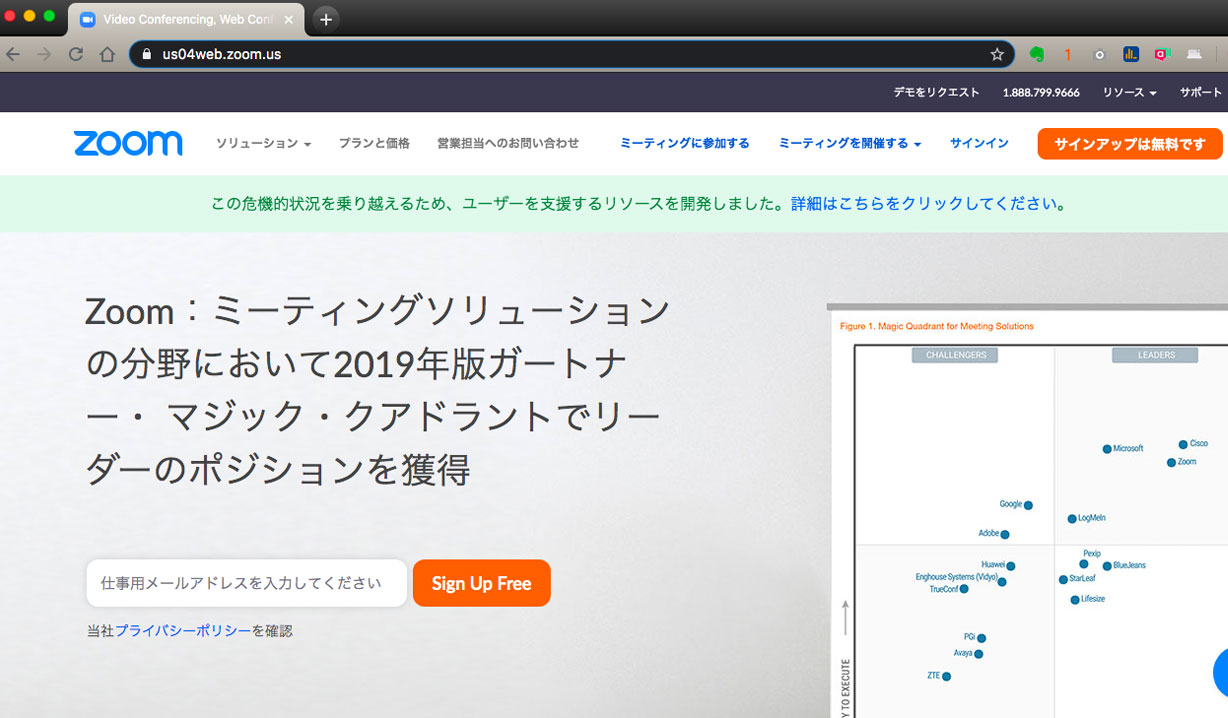Screen dimensions: 1228x718
Task: Click the headline text starting with Zoom：ミーティング
Action: click(377, 391)
